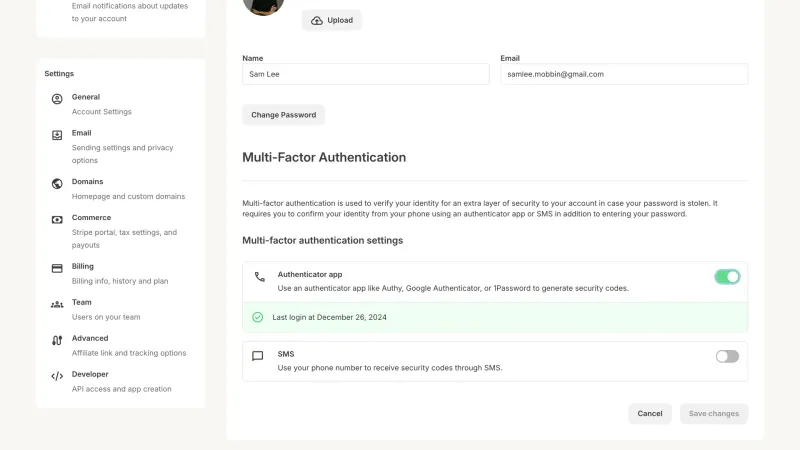The width and height of the screenshot is (800, 450).
Task: Click the cloud upload icon
Action: pyautogui.click(x=317, y=20)
